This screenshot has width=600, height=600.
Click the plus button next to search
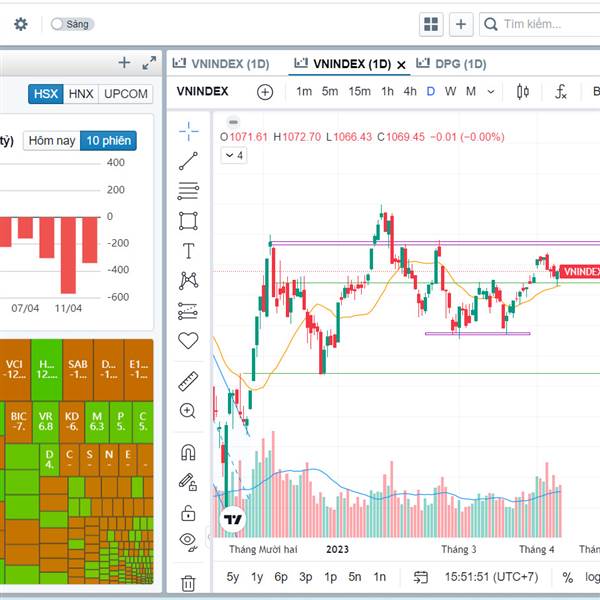461,24
